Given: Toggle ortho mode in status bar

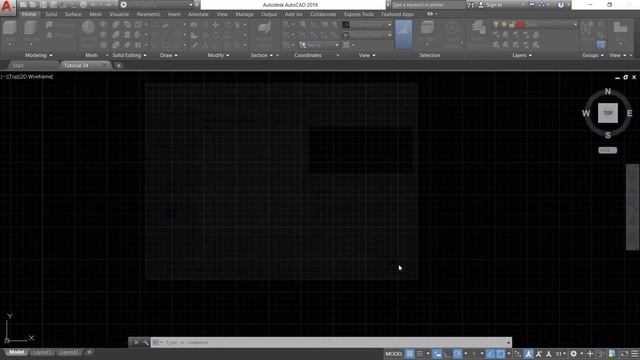Looking at the screenshot, I should [447, 354].
